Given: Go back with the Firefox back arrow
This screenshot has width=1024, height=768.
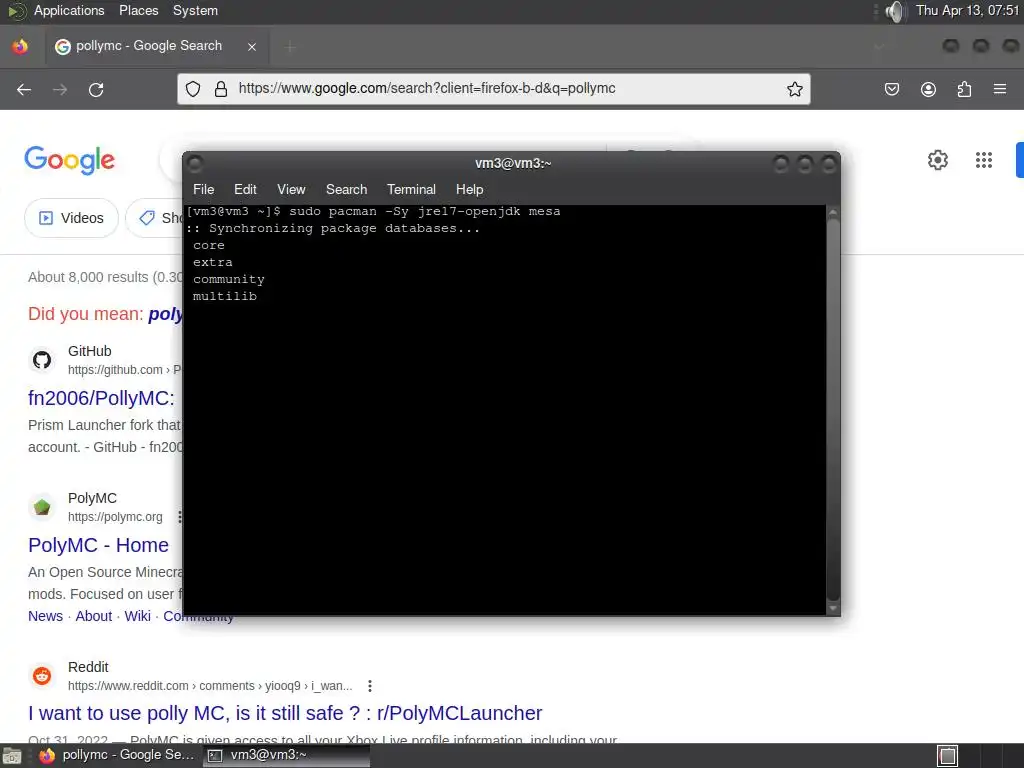Looking at the screenshot, I should pyautogui.click(x=24, y=89).
